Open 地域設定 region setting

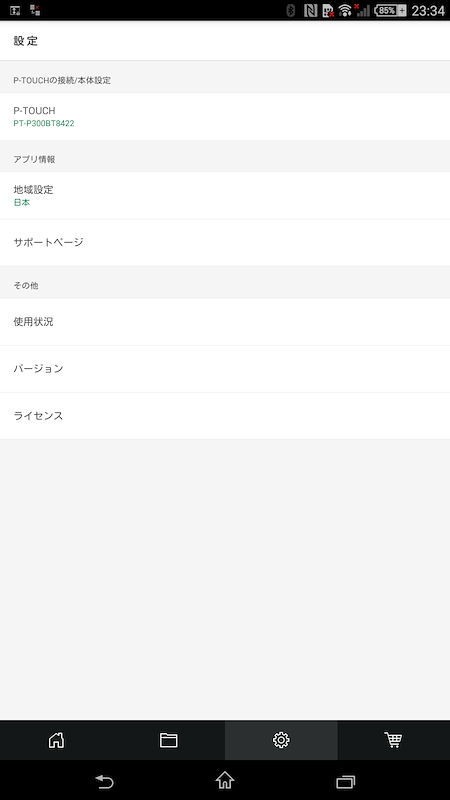(x=225, y=195)
